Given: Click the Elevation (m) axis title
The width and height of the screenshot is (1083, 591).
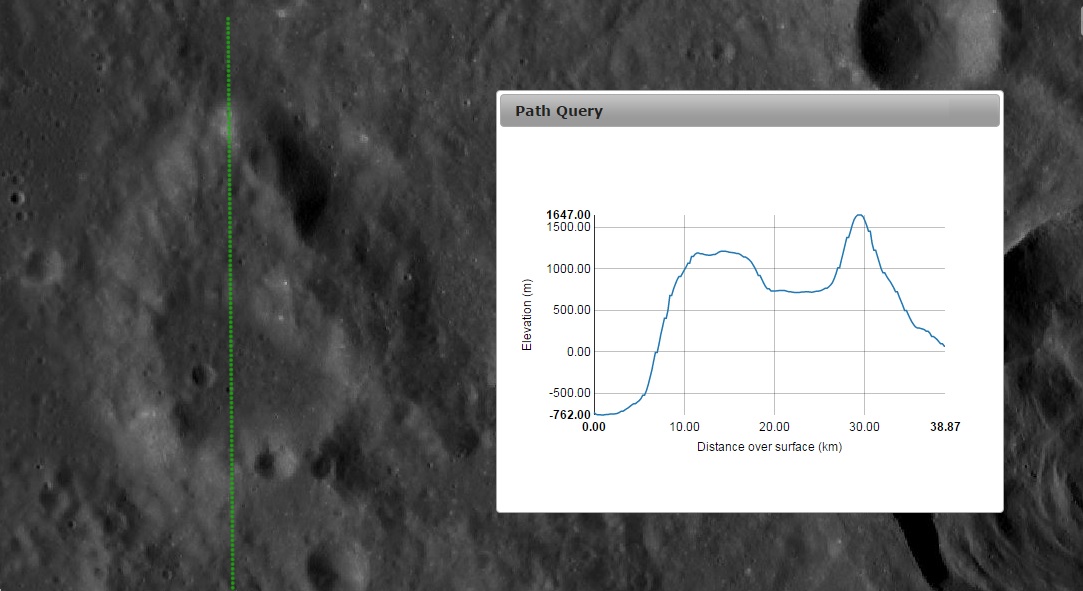Looking at the screenshot, I should [x=527, y=315].
